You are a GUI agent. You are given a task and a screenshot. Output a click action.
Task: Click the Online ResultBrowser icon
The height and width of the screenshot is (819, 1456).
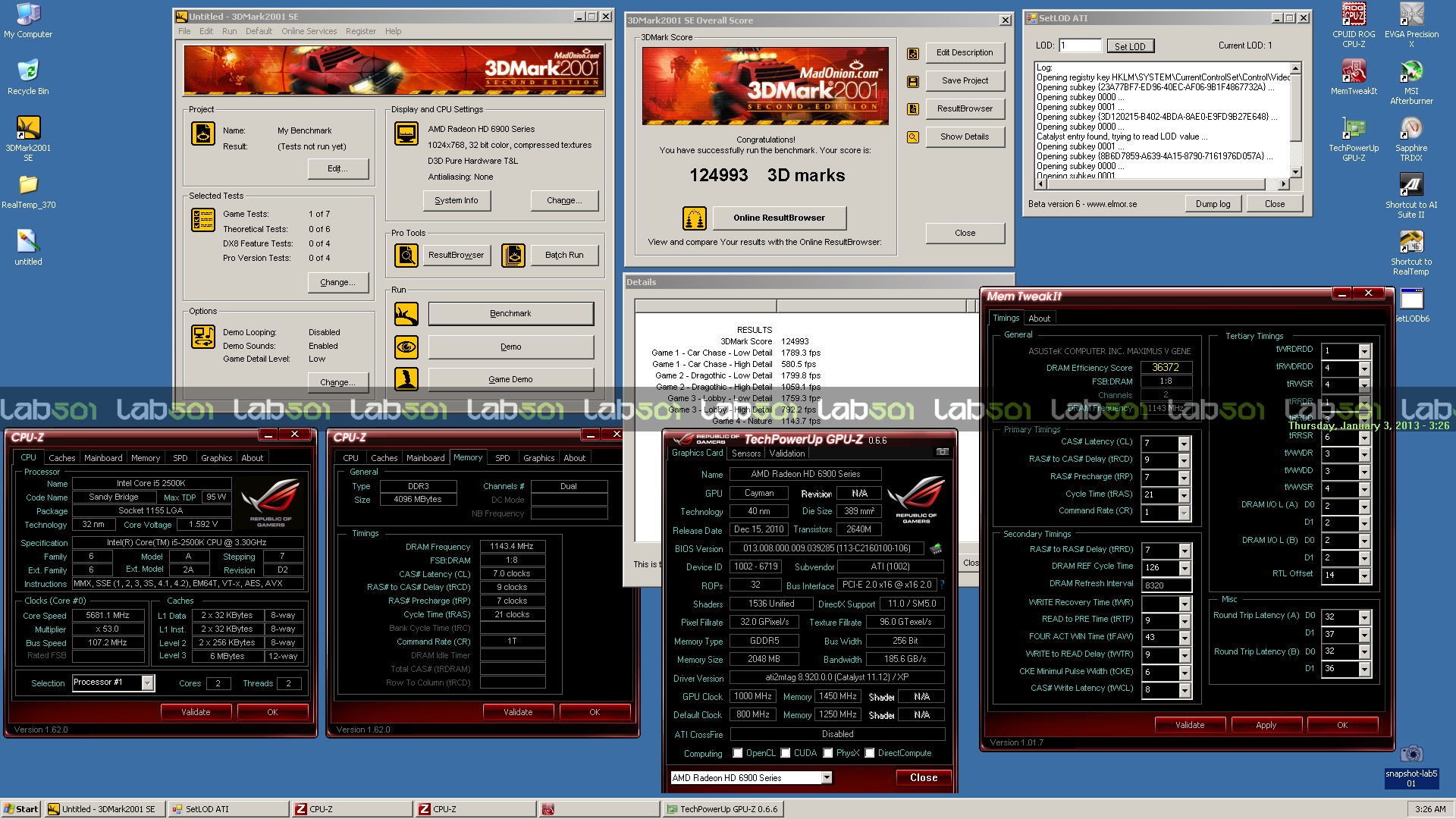pyautogui.click(x=695, y=218)
